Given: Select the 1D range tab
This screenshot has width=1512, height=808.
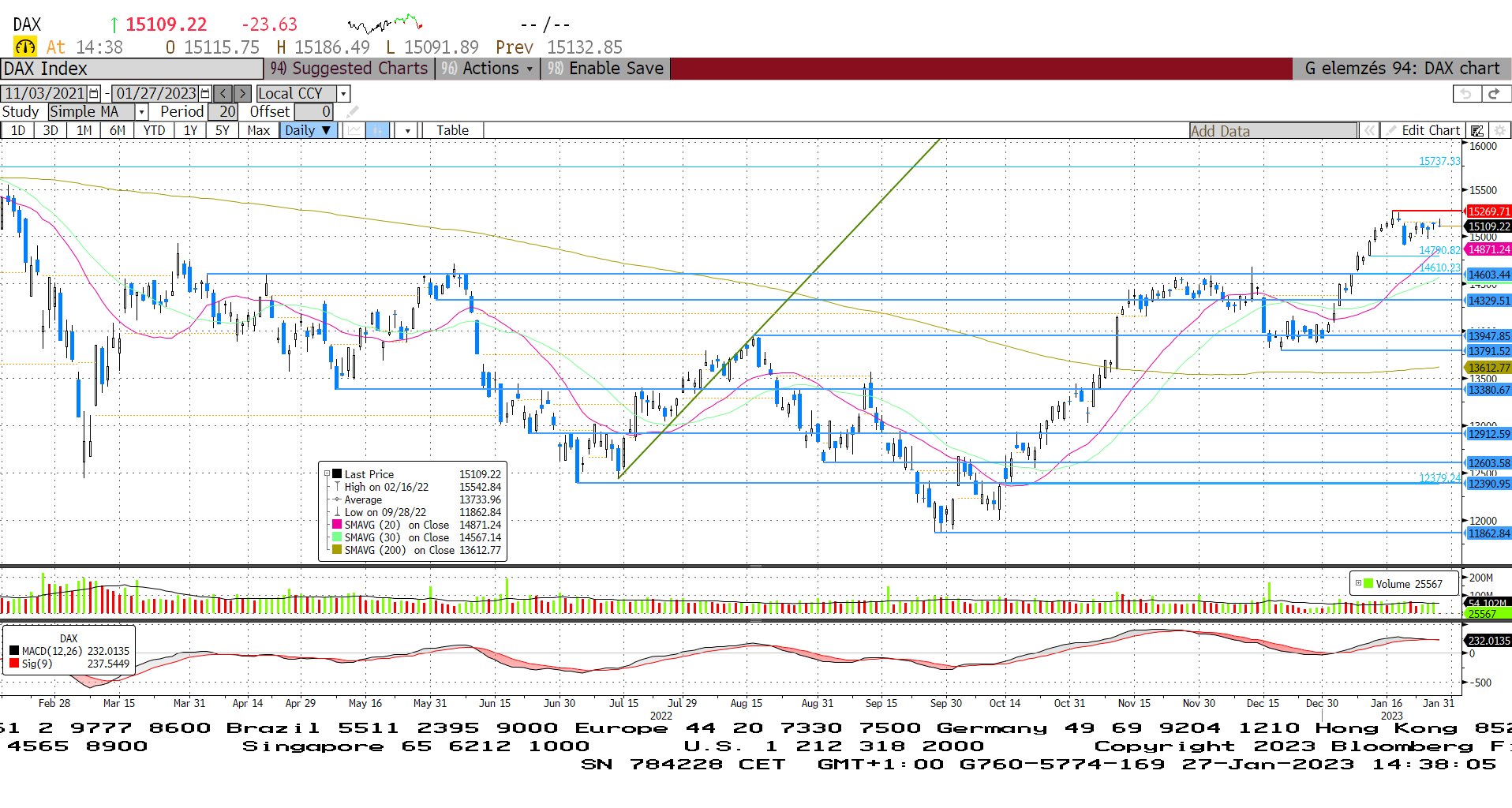Looking at the screenshot, I should [18, 130].
